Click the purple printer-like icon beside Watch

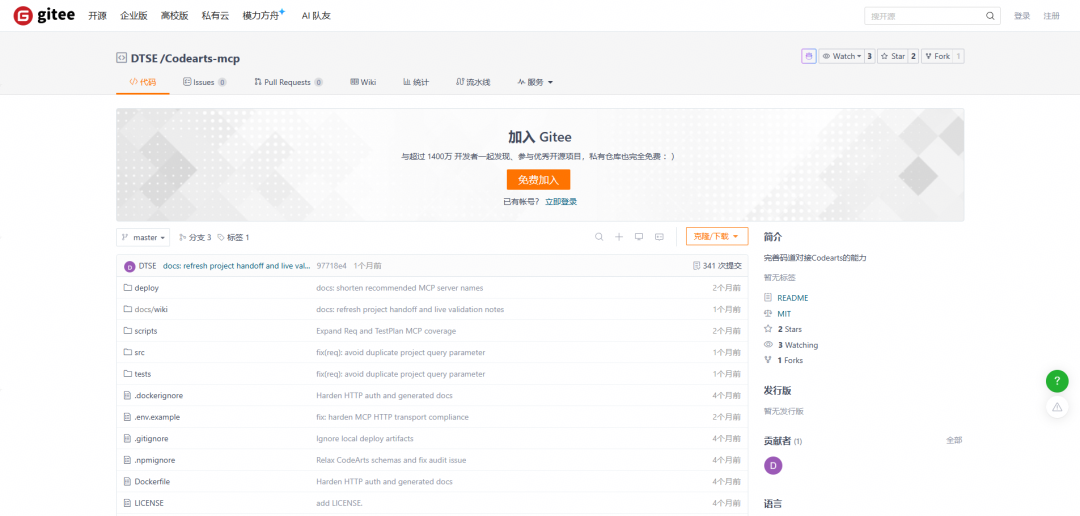(809, 56)
